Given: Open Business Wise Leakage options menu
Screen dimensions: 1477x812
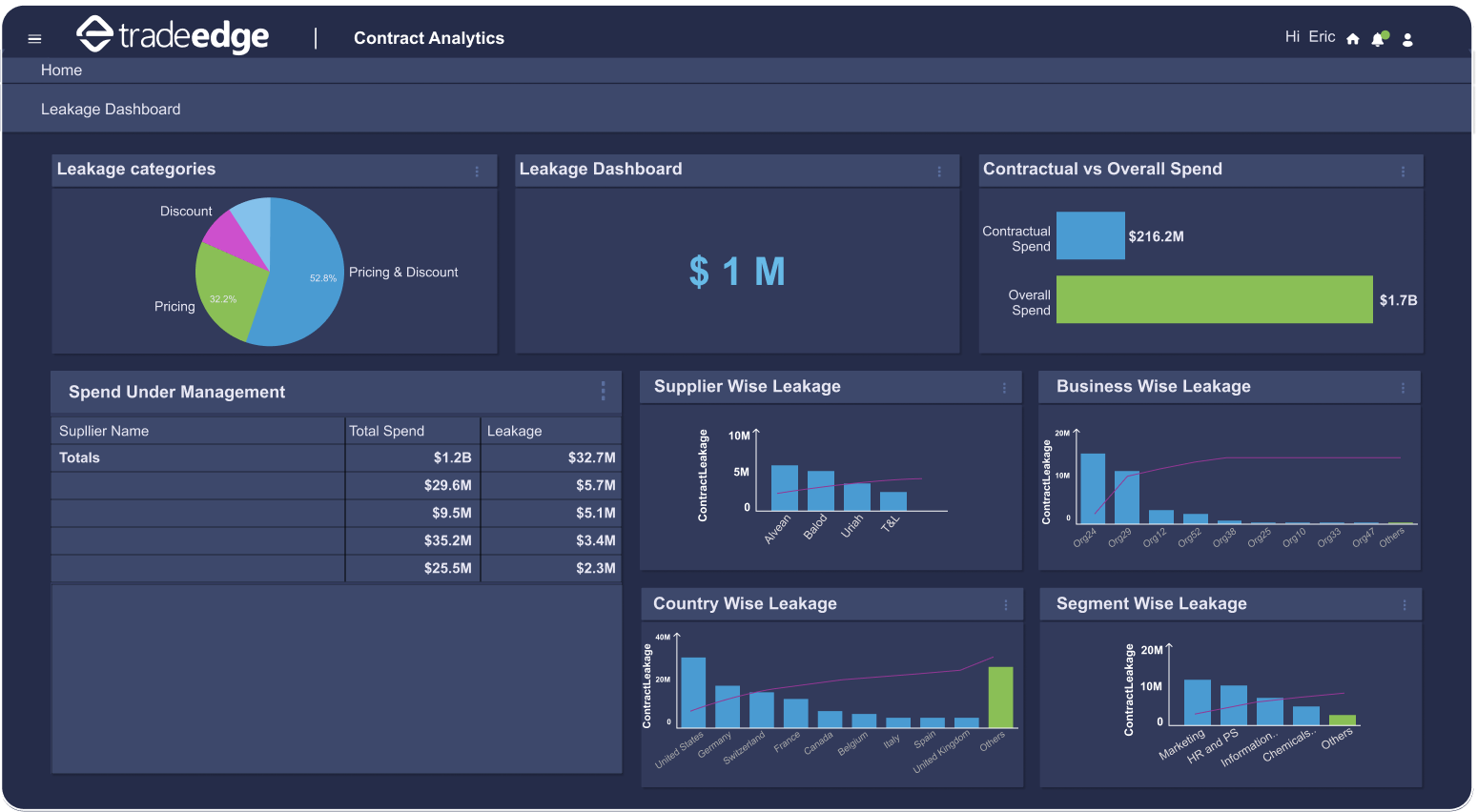Looking at the screenshot, I should (1403, 388).
